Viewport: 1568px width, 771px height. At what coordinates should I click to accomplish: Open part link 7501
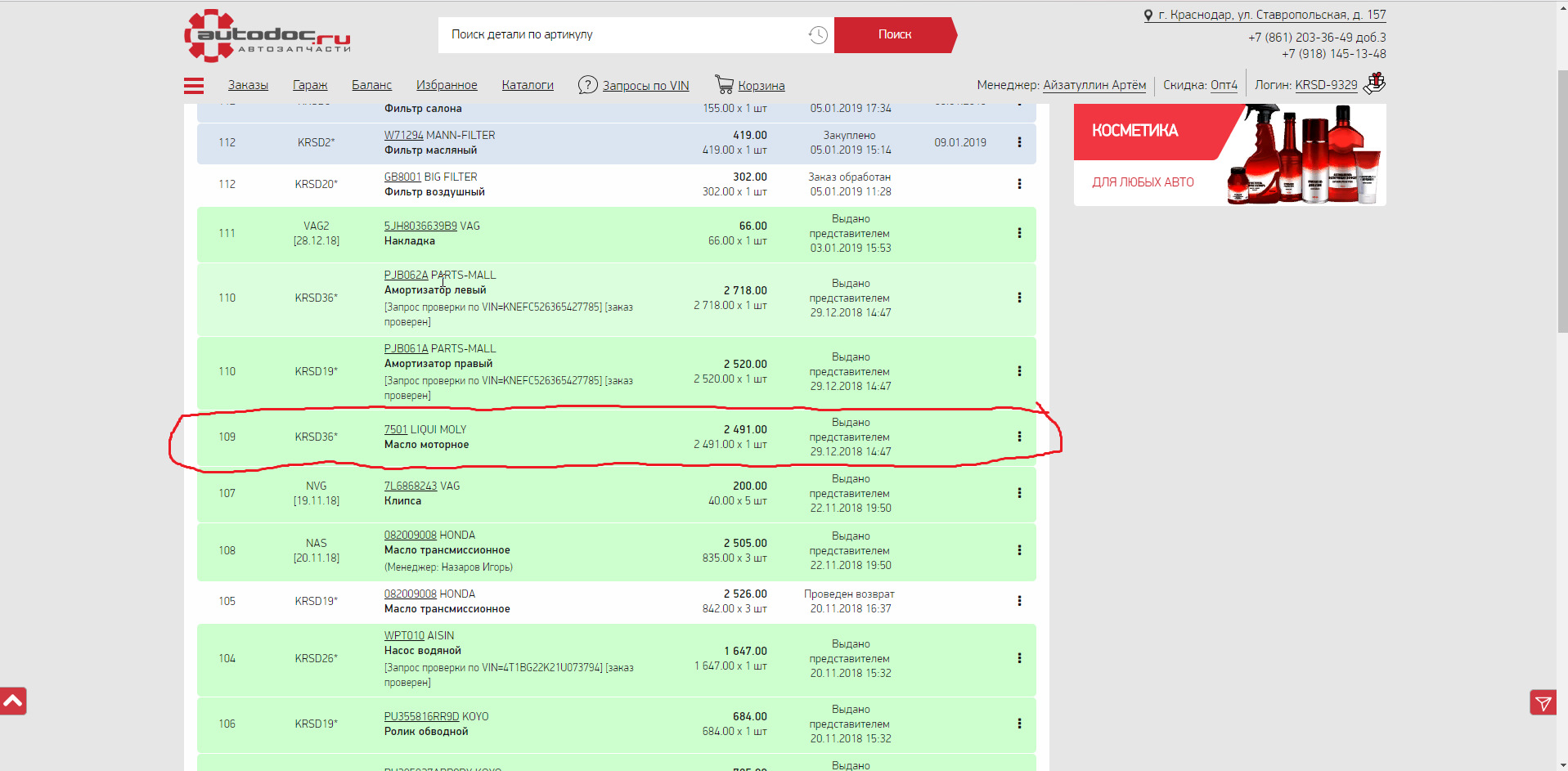click(395, 430)
